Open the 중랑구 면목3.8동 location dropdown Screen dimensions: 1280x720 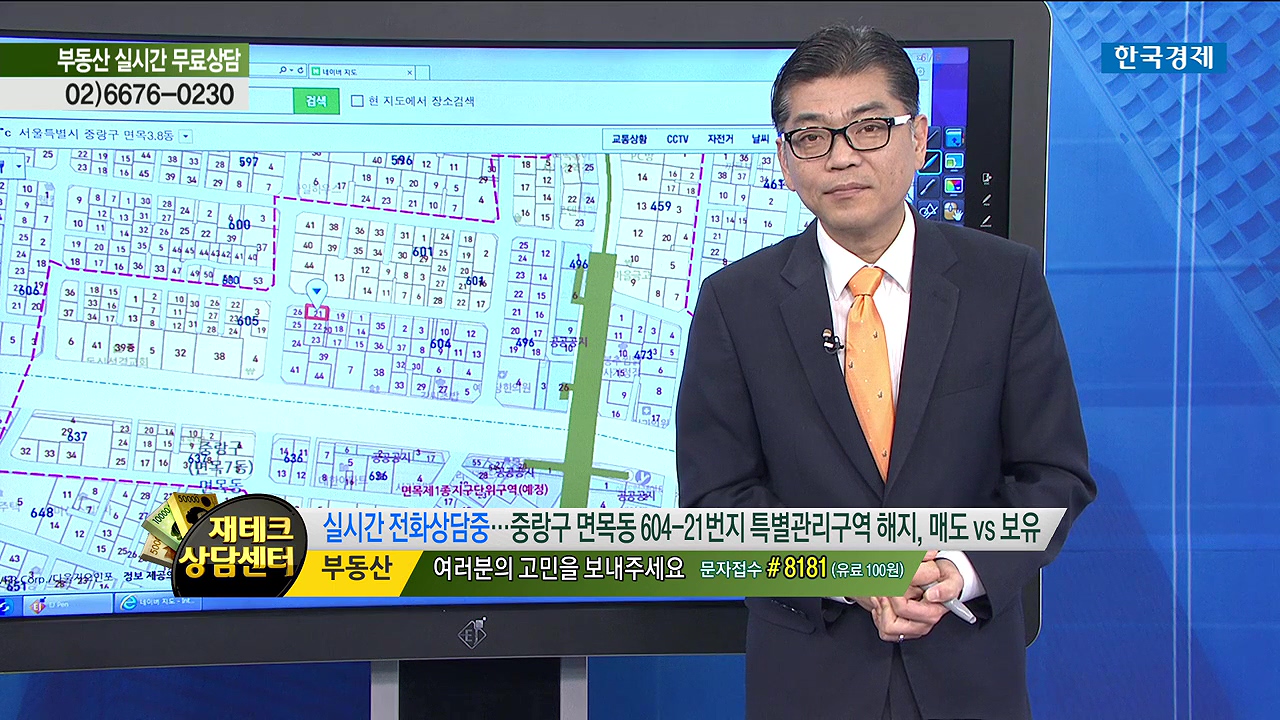coord(186,135)
